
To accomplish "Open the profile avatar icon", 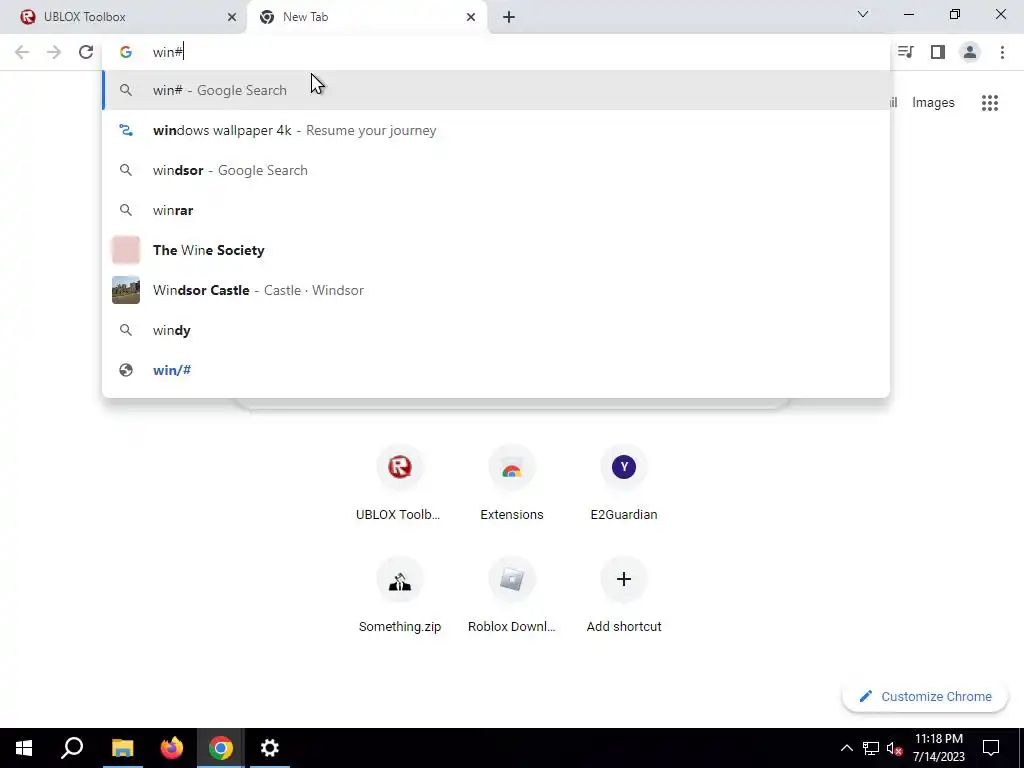I will pos(970,52).
